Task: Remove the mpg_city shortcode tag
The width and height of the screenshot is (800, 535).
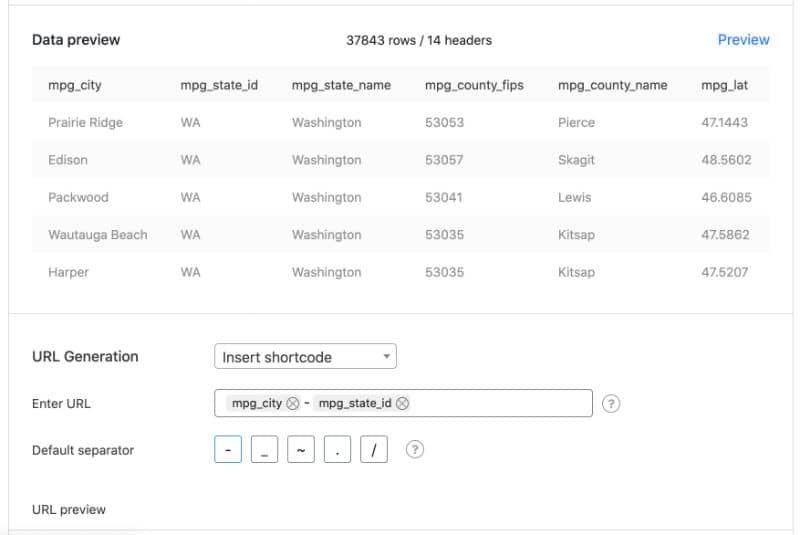Action: pyautogui.click(x=292, y=403)
